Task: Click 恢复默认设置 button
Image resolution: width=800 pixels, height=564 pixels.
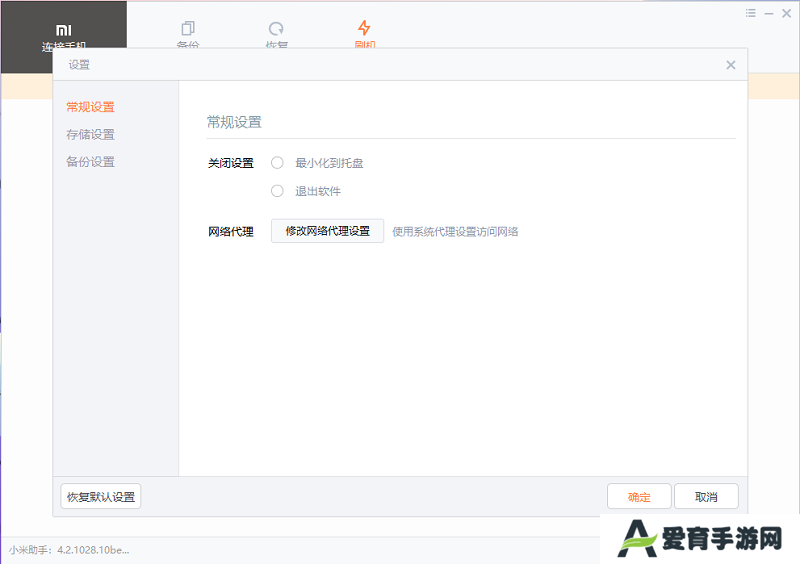Action: pos(101,497)
